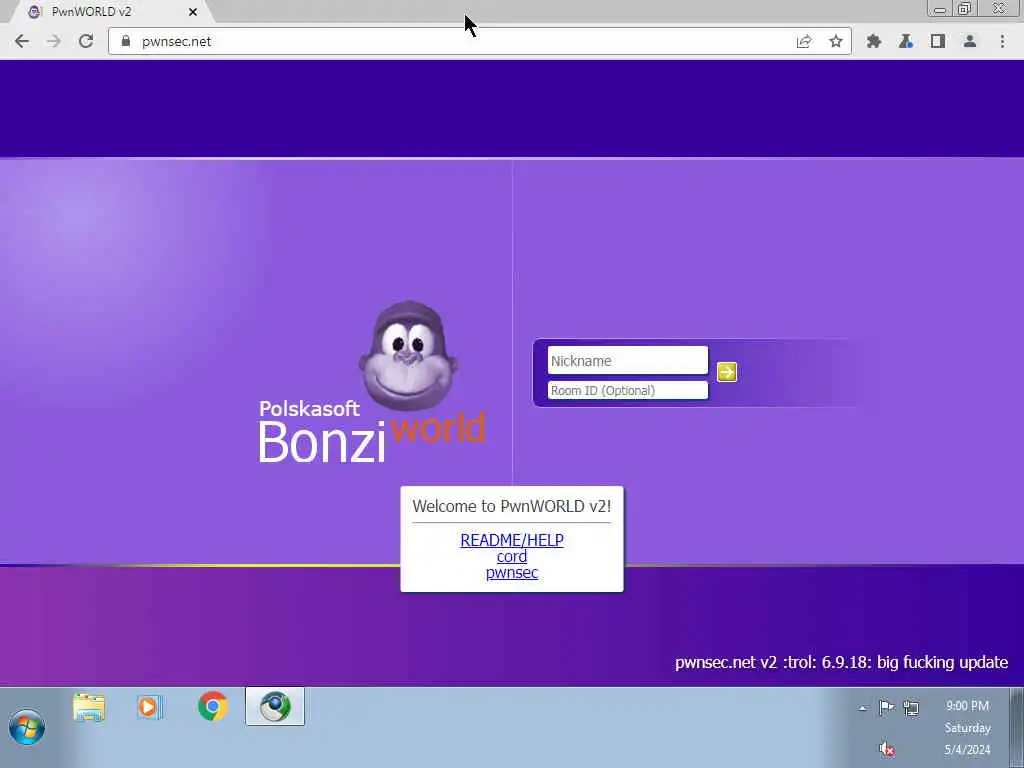This screenshot has width=1024, height=768.
Task: Open the Chrome three-dot menu
Action: coord(1002,41)
